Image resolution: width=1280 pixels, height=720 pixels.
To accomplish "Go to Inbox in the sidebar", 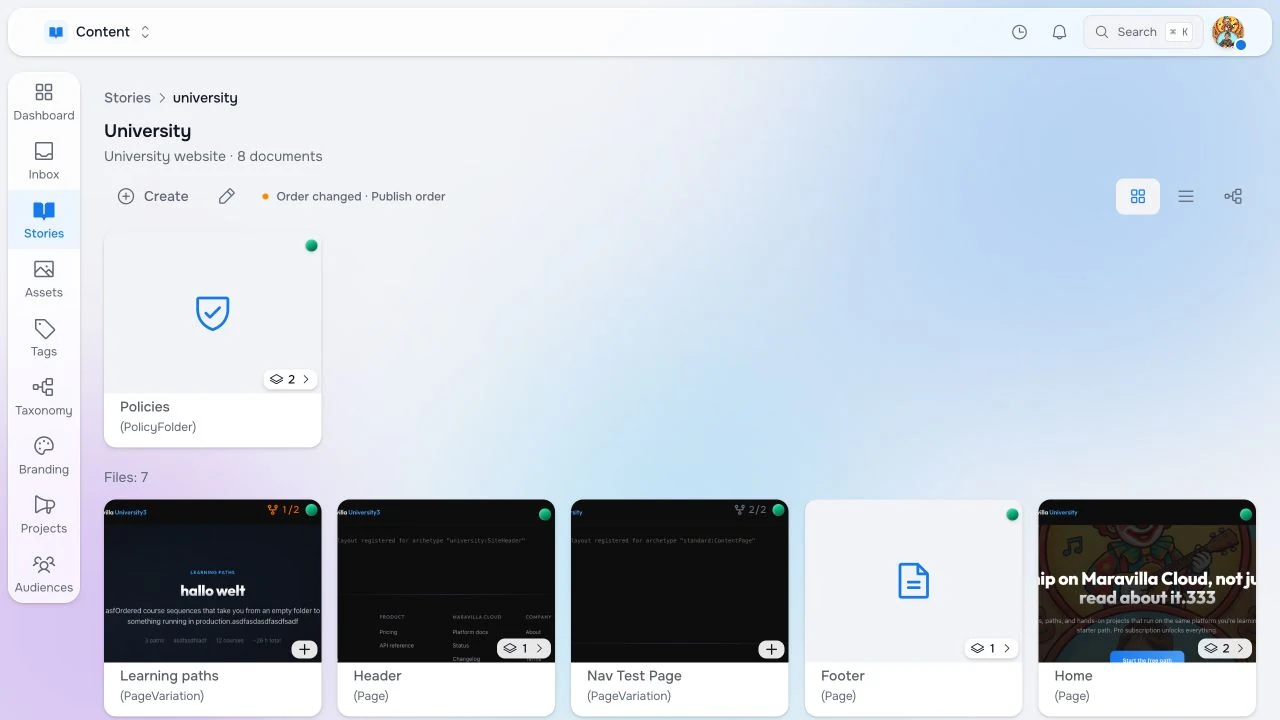I will (44, 161).
